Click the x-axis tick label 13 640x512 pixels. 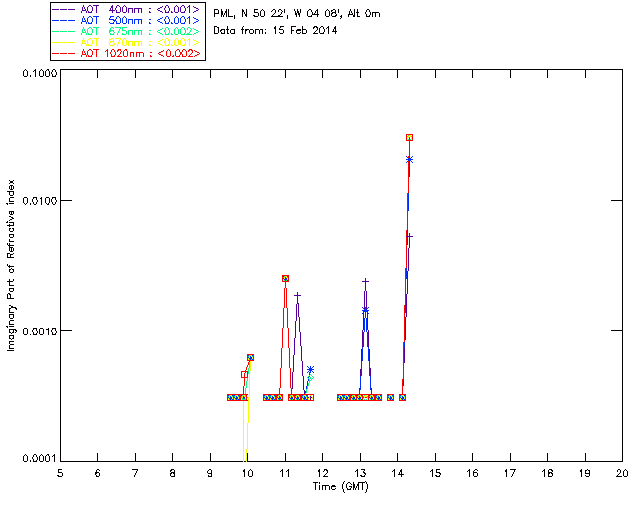(360, 473)
